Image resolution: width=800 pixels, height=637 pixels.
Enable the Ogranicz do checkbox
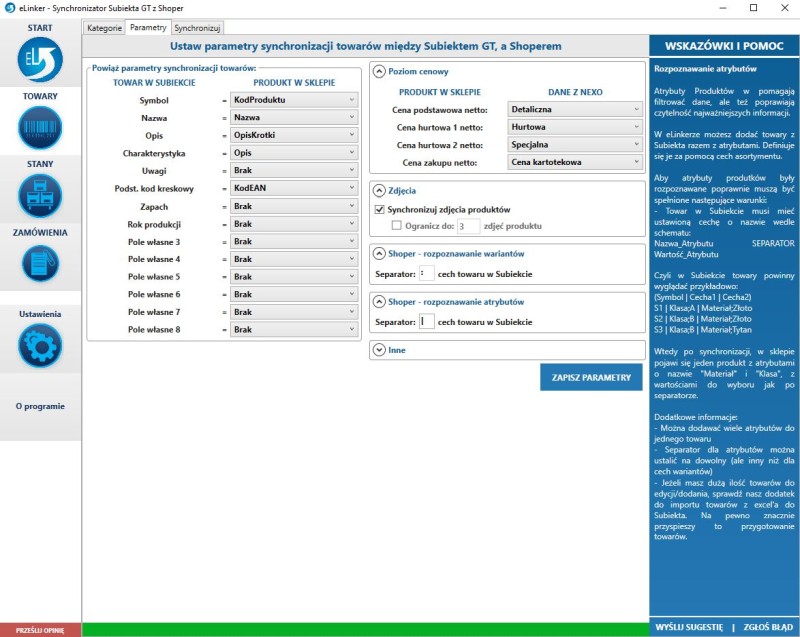(x=396, y=227)
